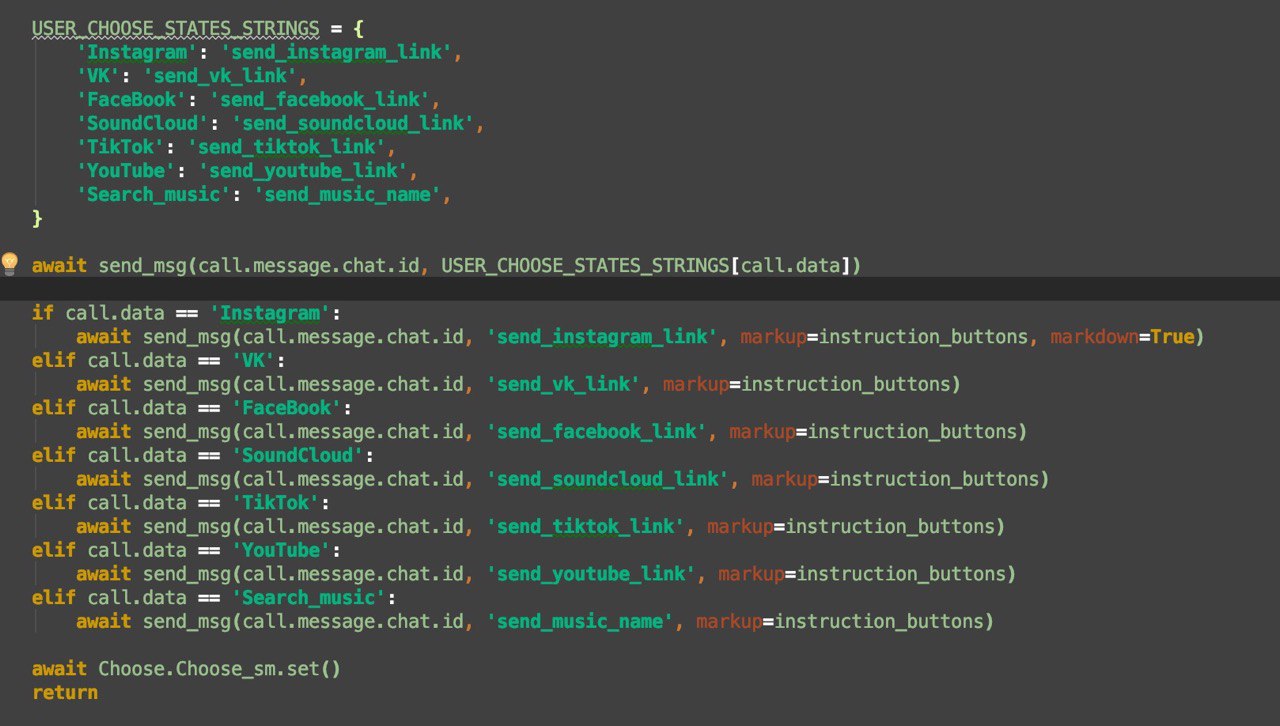Screen dimensions: 1280x726
Task: Click the 'YouTube' string in the elif condition
Action: [x=281, y=550]
